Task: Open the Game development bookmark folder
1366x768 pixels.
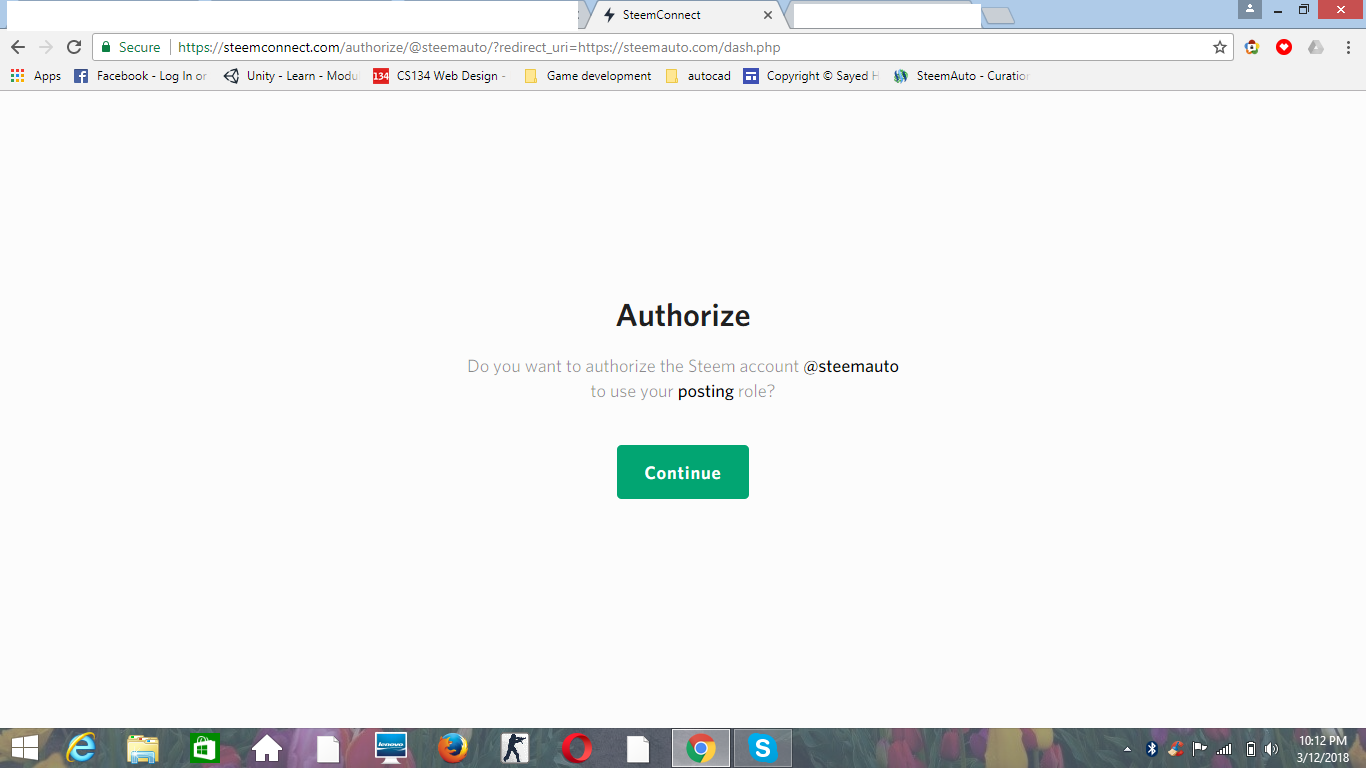Action: tap(588, 76)
